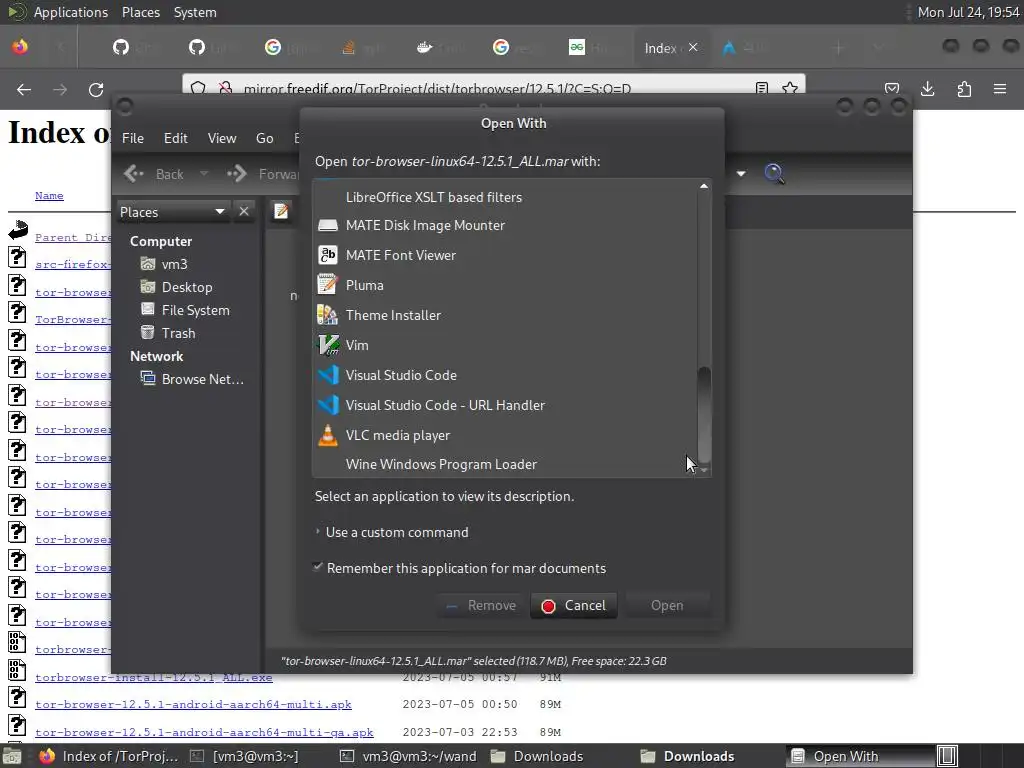Select MATE Disk Image Mounter icon
1024x768 pixels.
pos(327,225)
